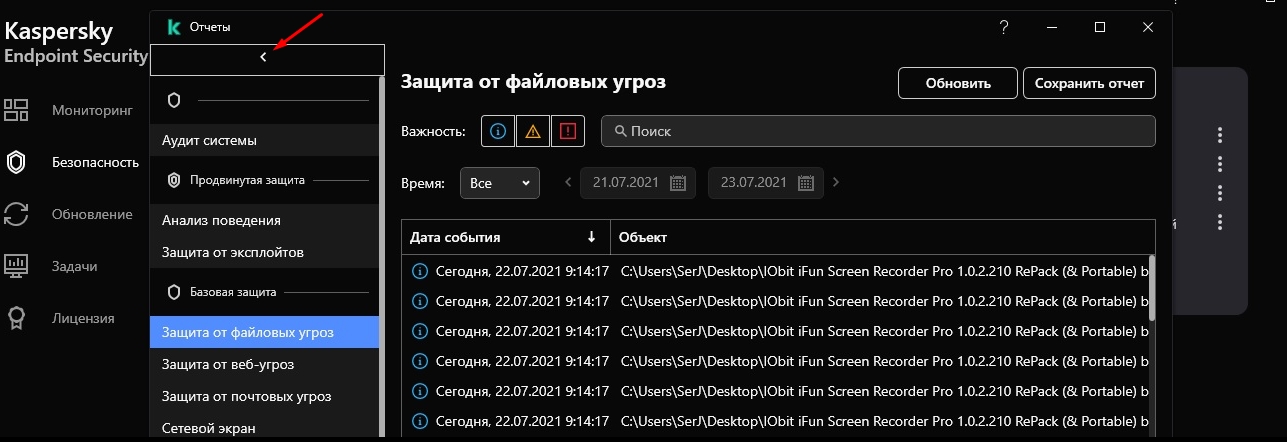Screen dimensions: 1287x442
Task: Click the sidebar list vertical scrollbar
Action: (382, 258)
